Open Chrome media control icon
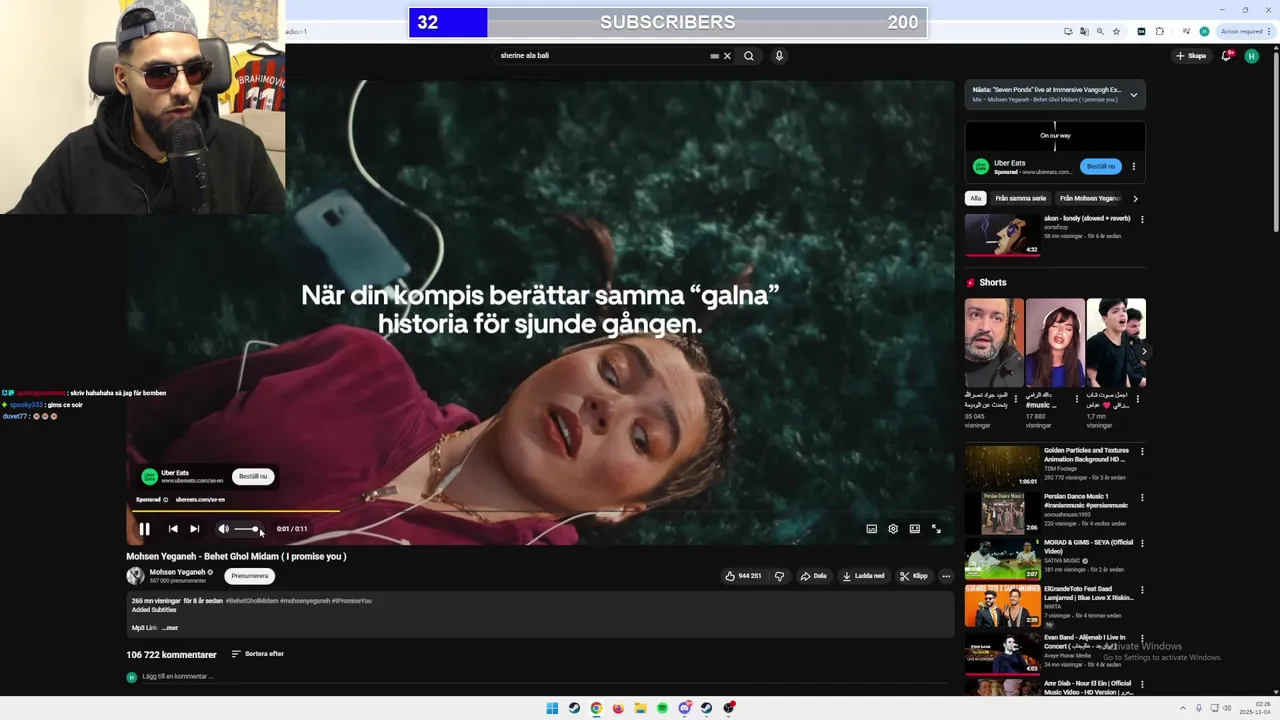 [x=1186, y=31]
